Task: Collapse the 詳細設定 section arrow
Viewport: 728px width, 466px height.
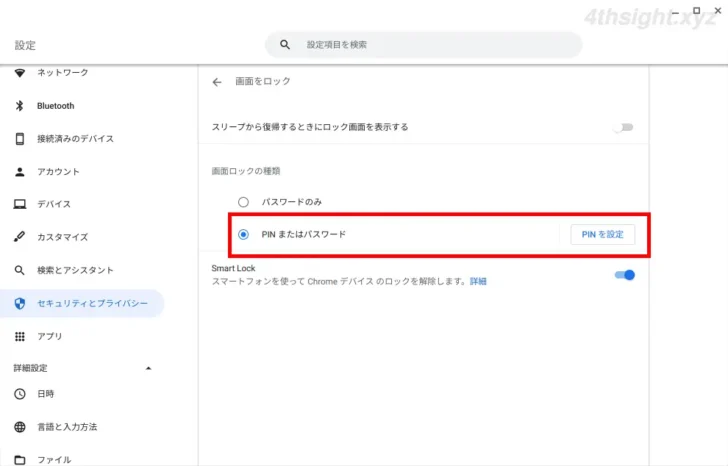Action: tap(148, 369)
